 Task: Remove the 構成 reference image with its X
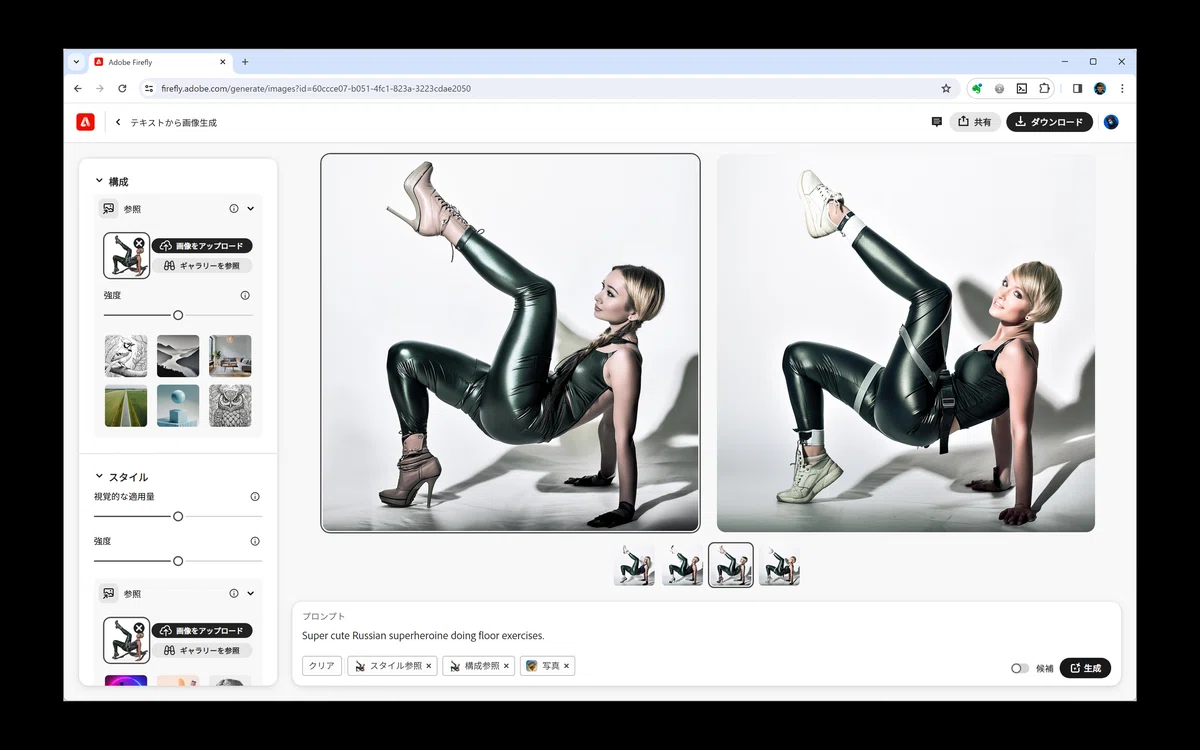139,243
